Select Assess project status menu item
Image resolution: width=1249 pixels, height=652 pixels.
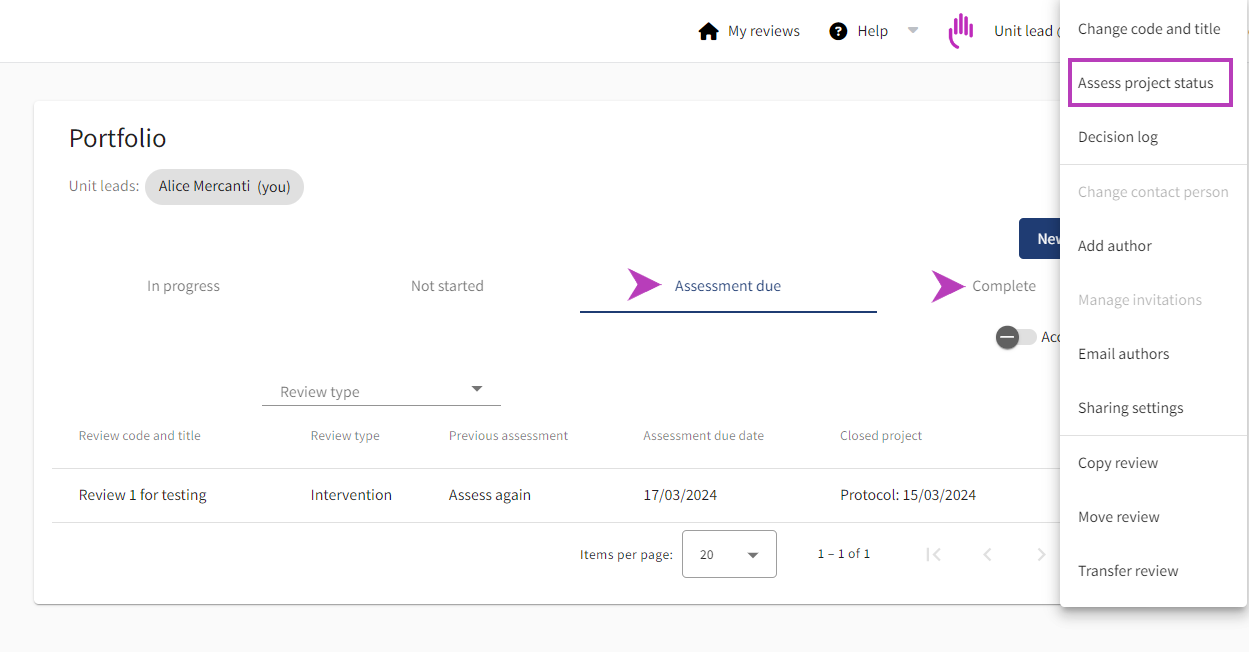[1146, 83]
